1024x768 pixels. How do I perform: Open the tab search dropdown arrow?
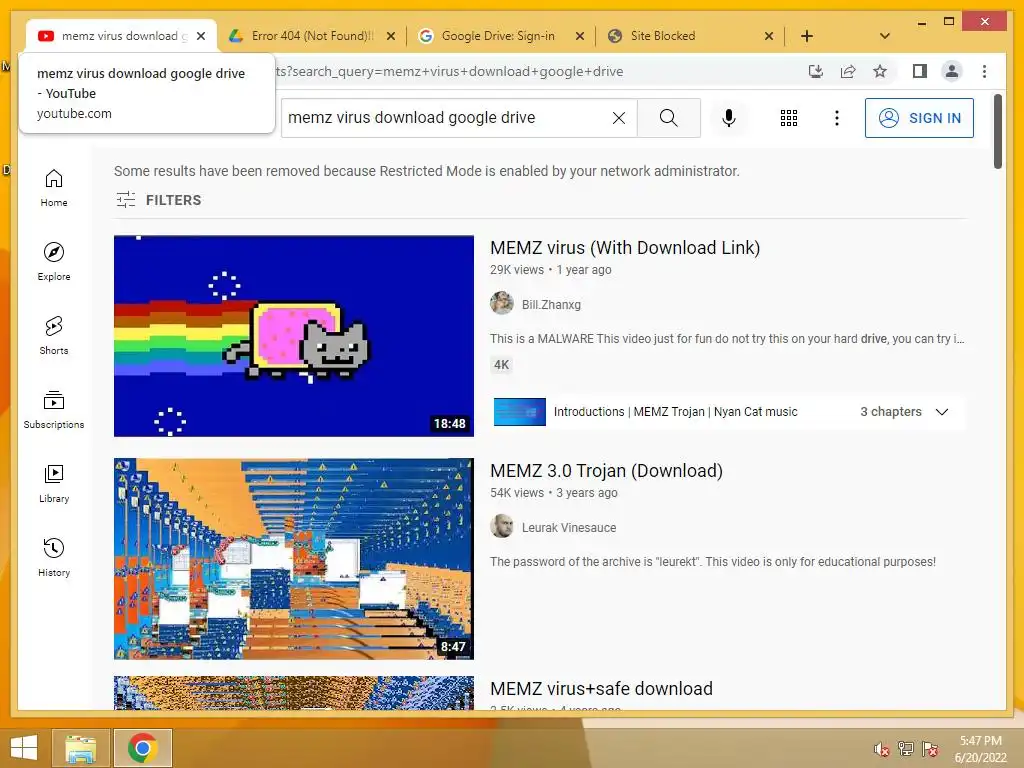point(884,36)
